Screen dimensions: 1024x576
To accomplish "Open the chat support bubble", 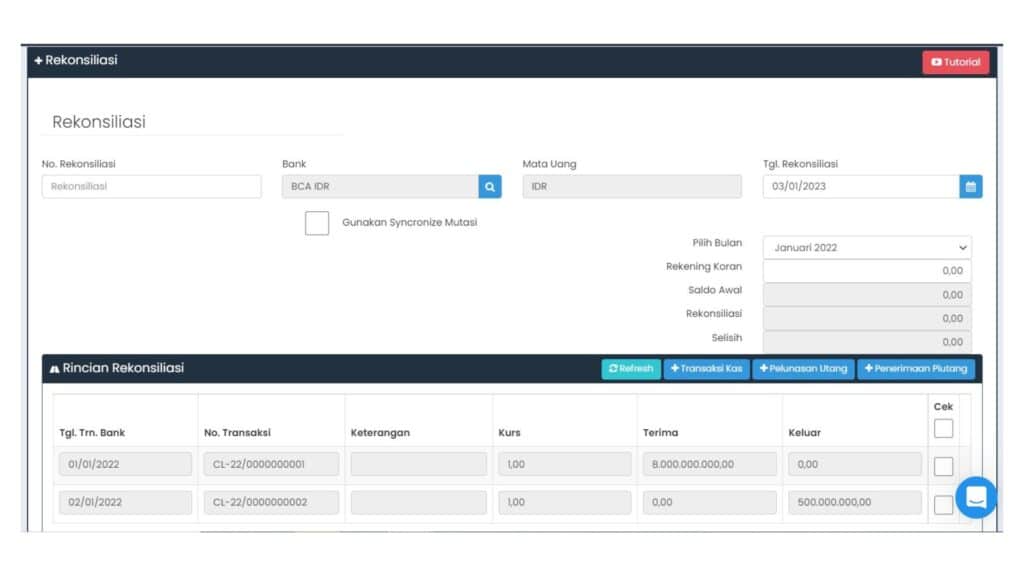I will (975, 497).
